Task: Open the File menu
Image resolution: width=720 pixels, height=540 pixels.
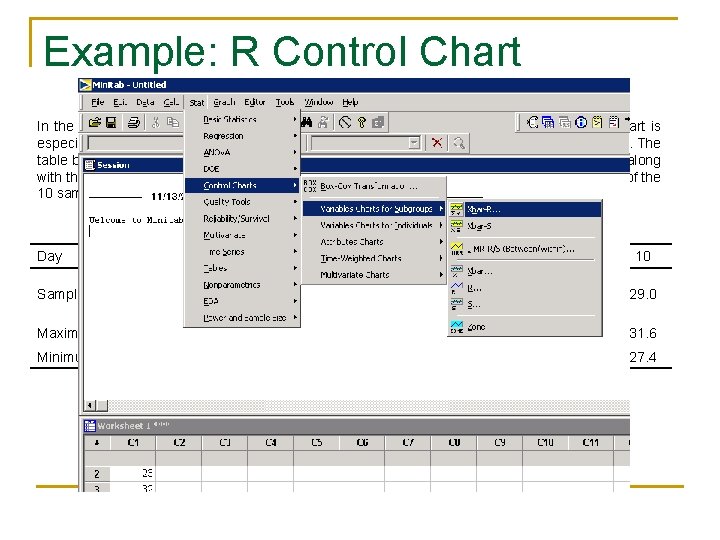Action: tap(98, 102)
